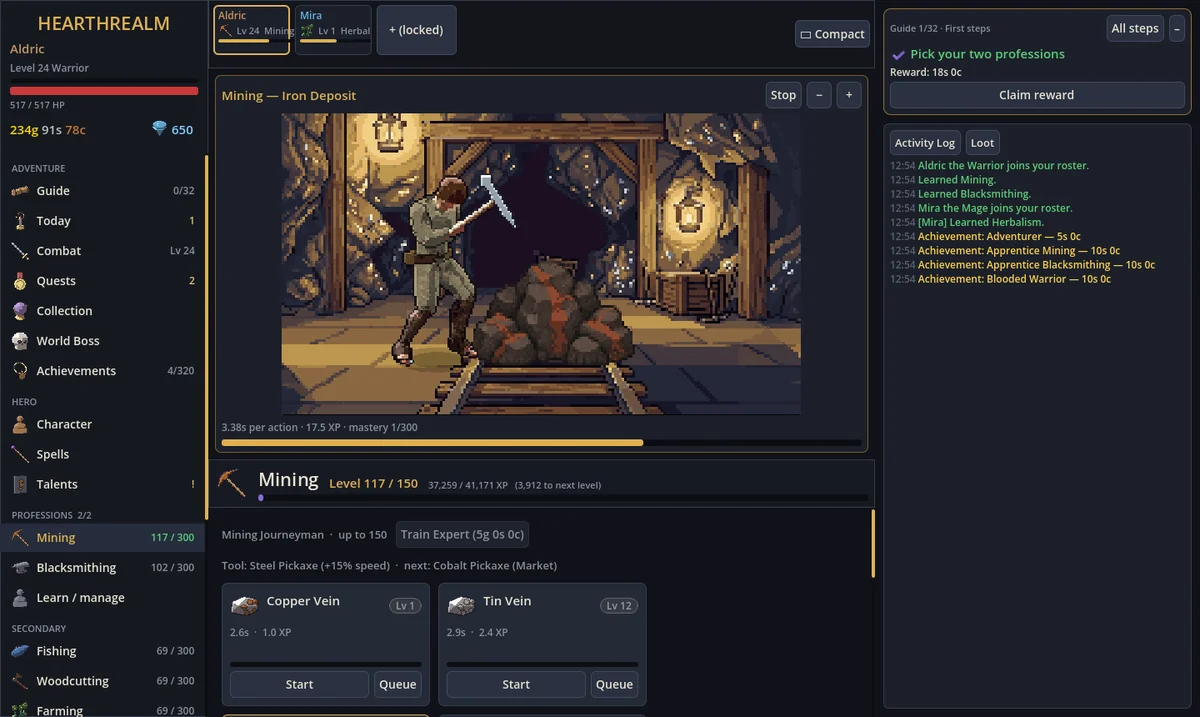
Task: Click the Talents book icon
Action: (20, 484)
